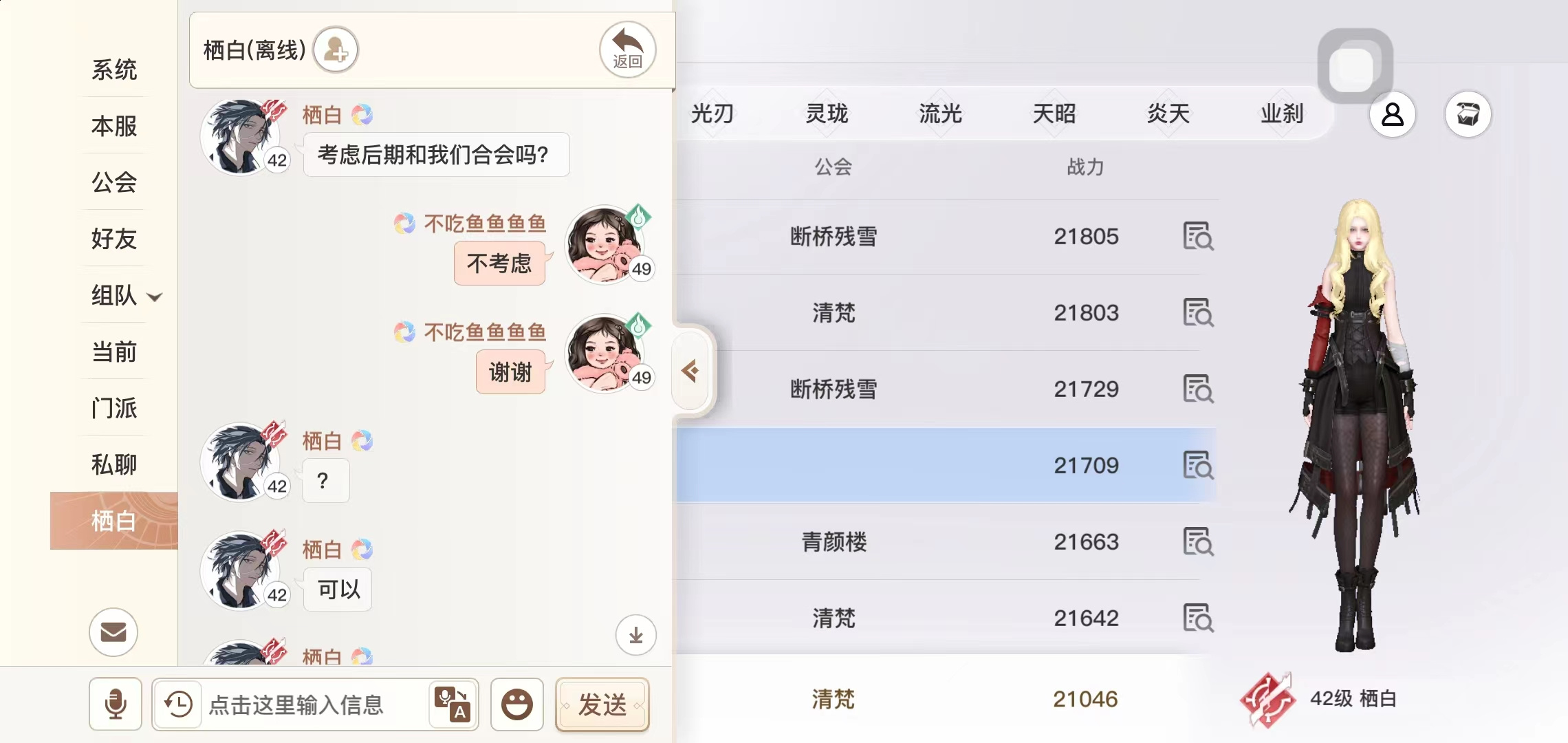Collapse chat panel with side arrow
This screenshot has height=743, width=1568.
tap(690, 371)
